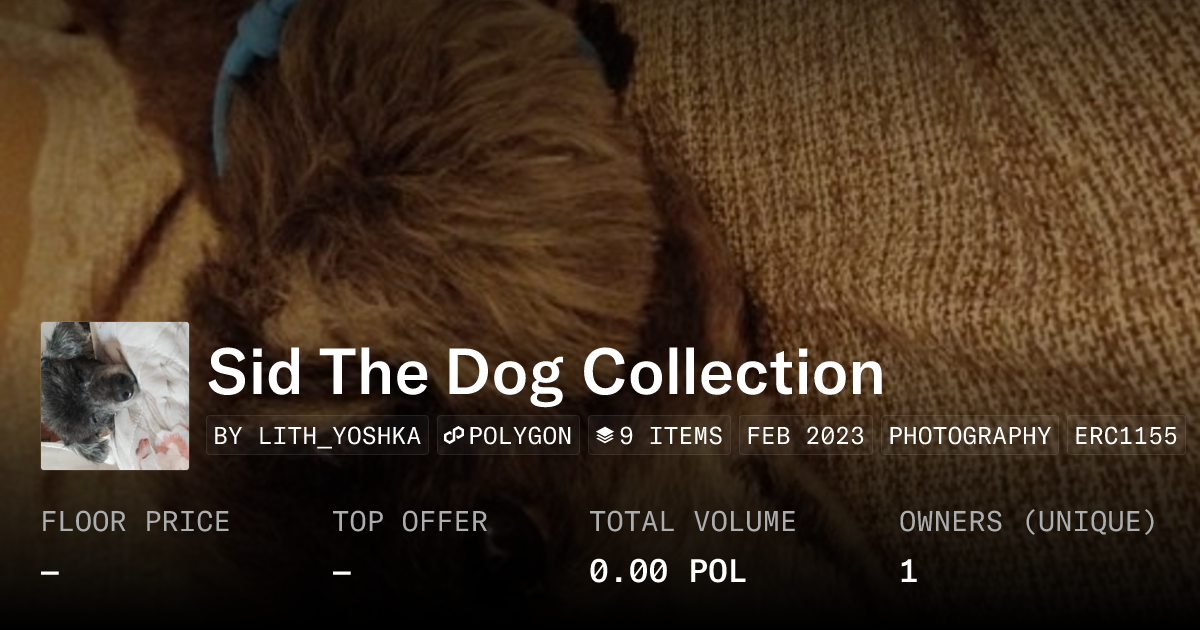Image resolution: width=1200 pixels, height=630 pixels.
Task: Select the Sid The Dog Collection title
Action: tap(546, 372)
